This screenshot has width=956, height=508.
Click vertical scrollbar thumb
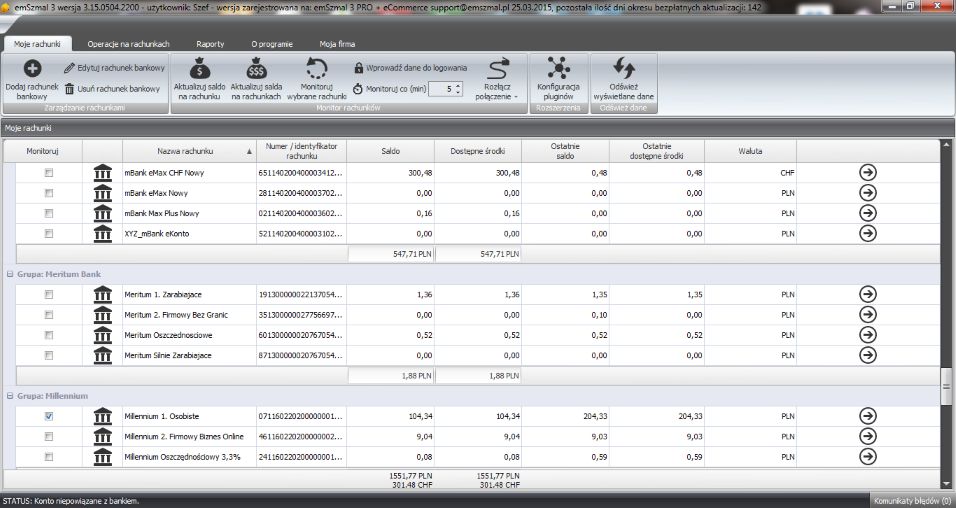click(946, 386)
